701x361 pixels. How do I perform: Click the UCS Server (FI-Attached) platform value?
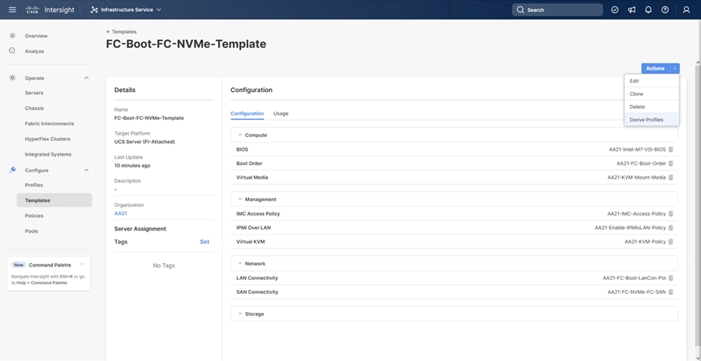pyautogui.click(x=145, y=142)
